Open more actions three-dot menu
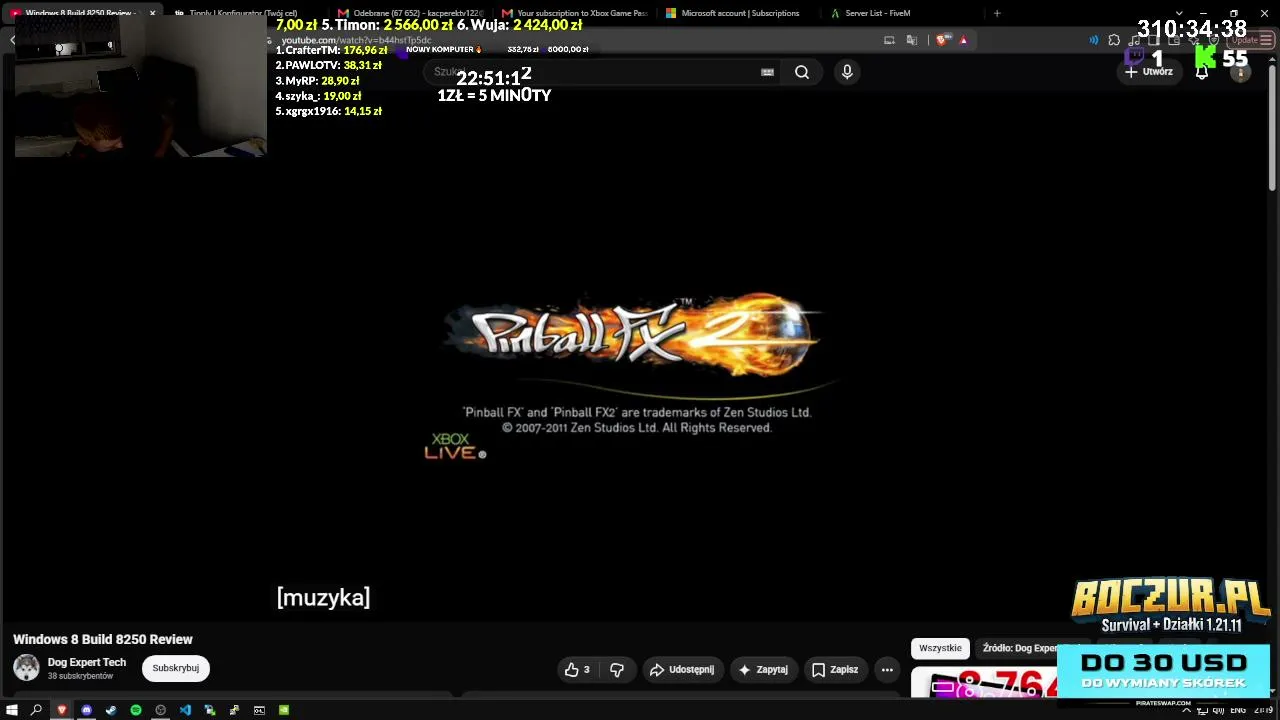1280x720 pixels. click(x=887, y=670)
